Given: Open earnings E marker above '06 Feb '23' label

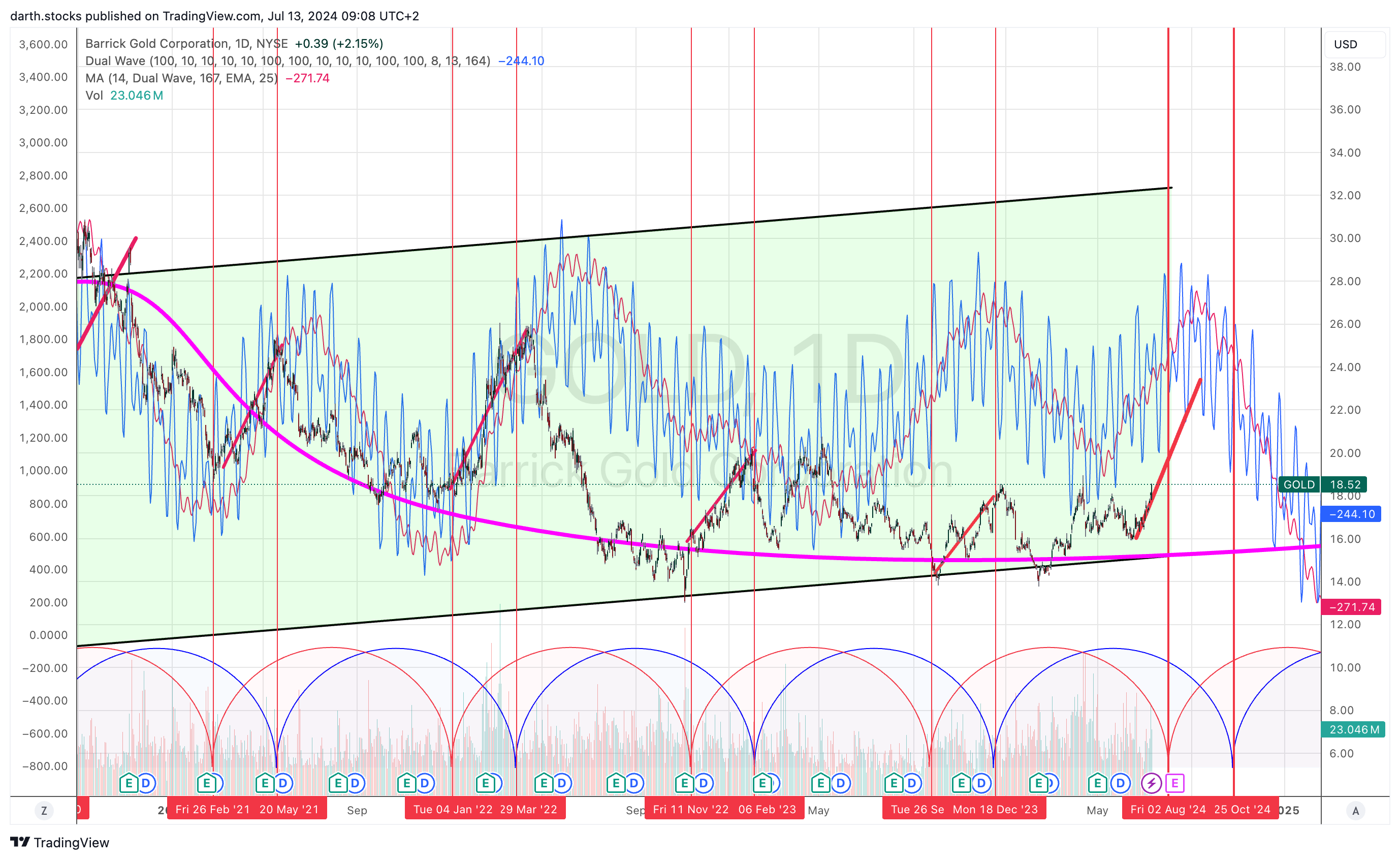Looking at the screenshot, I should coord(763,783).
